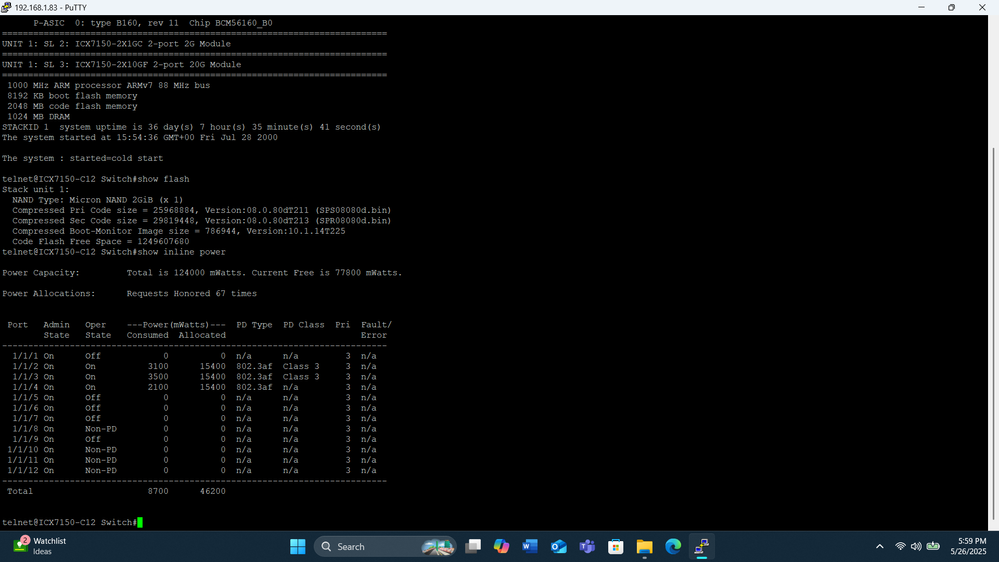Click the '1000 MHz ARM processor' line
The image size is (999, 562).
(x=108, y=85)
